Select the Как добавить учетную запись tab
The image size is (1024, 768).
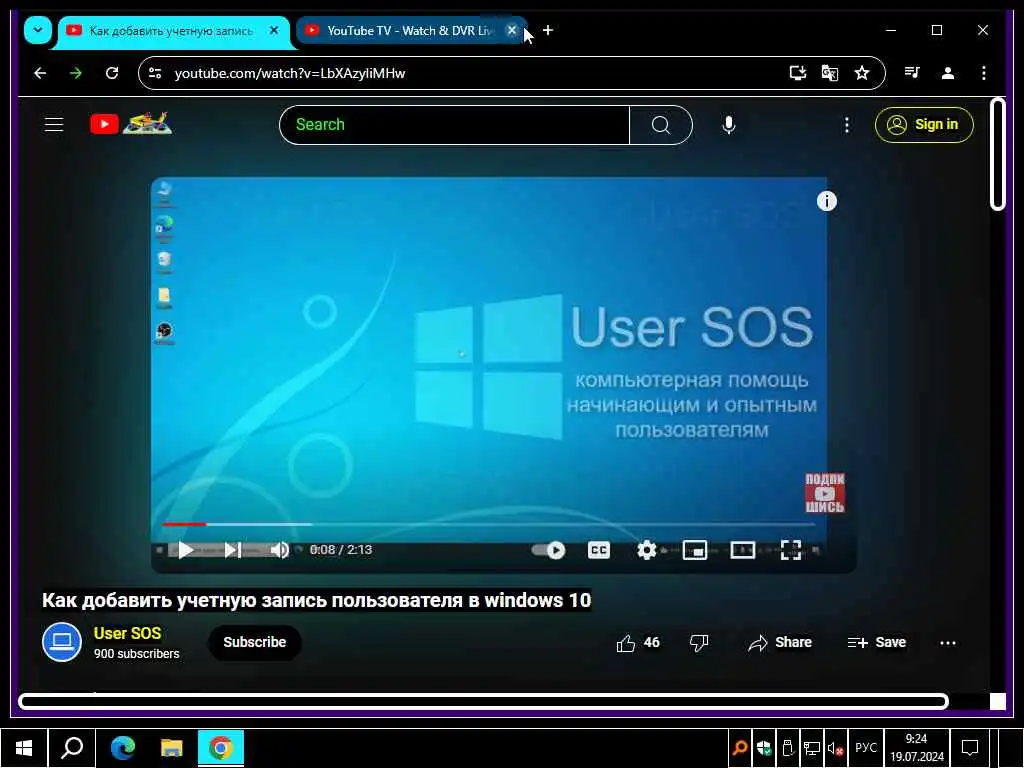[171, 31]
